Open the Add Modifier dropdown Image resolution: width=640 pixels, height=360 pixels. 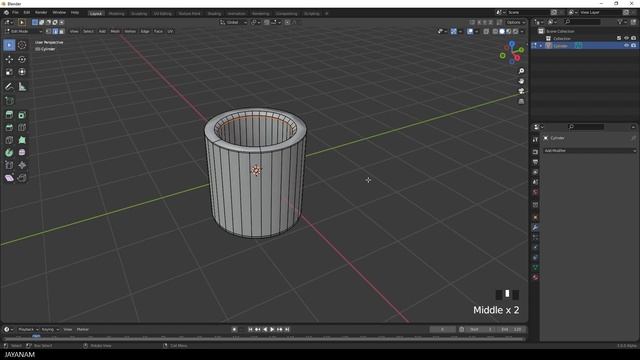pyautogui.click(x=589, y=151)
